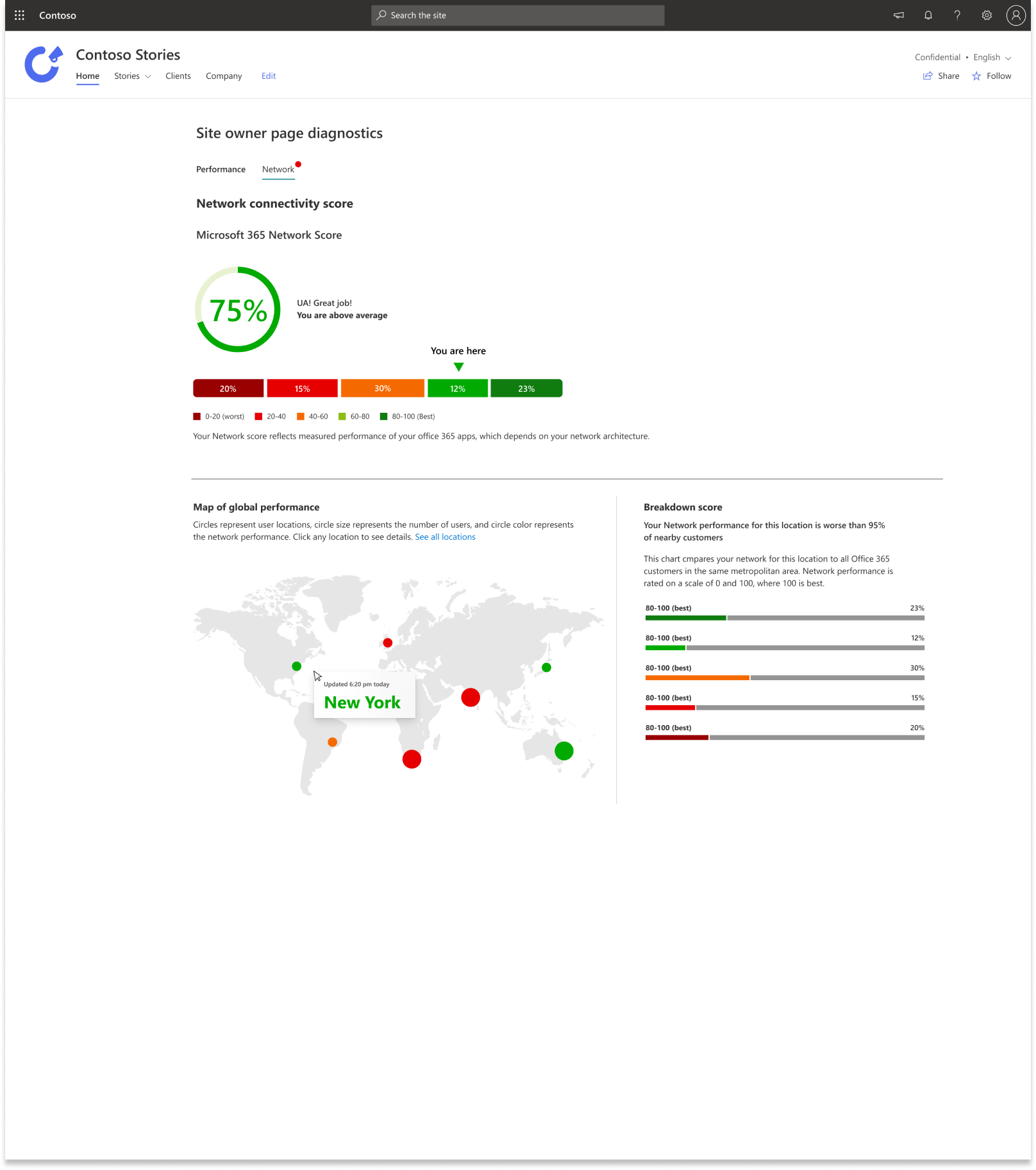Viewport: 1036px width, 1170px height.
Task: Open the app launcher waffle icon
Action: (19, 15)
